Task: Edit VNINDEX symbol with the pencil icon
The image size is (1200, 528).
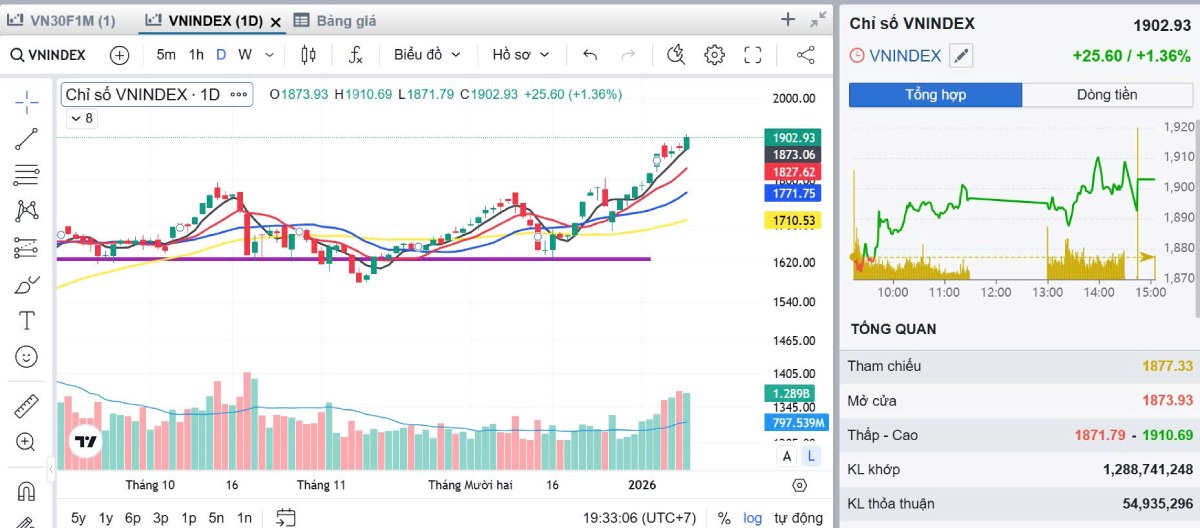Action: tap(961, 56)
